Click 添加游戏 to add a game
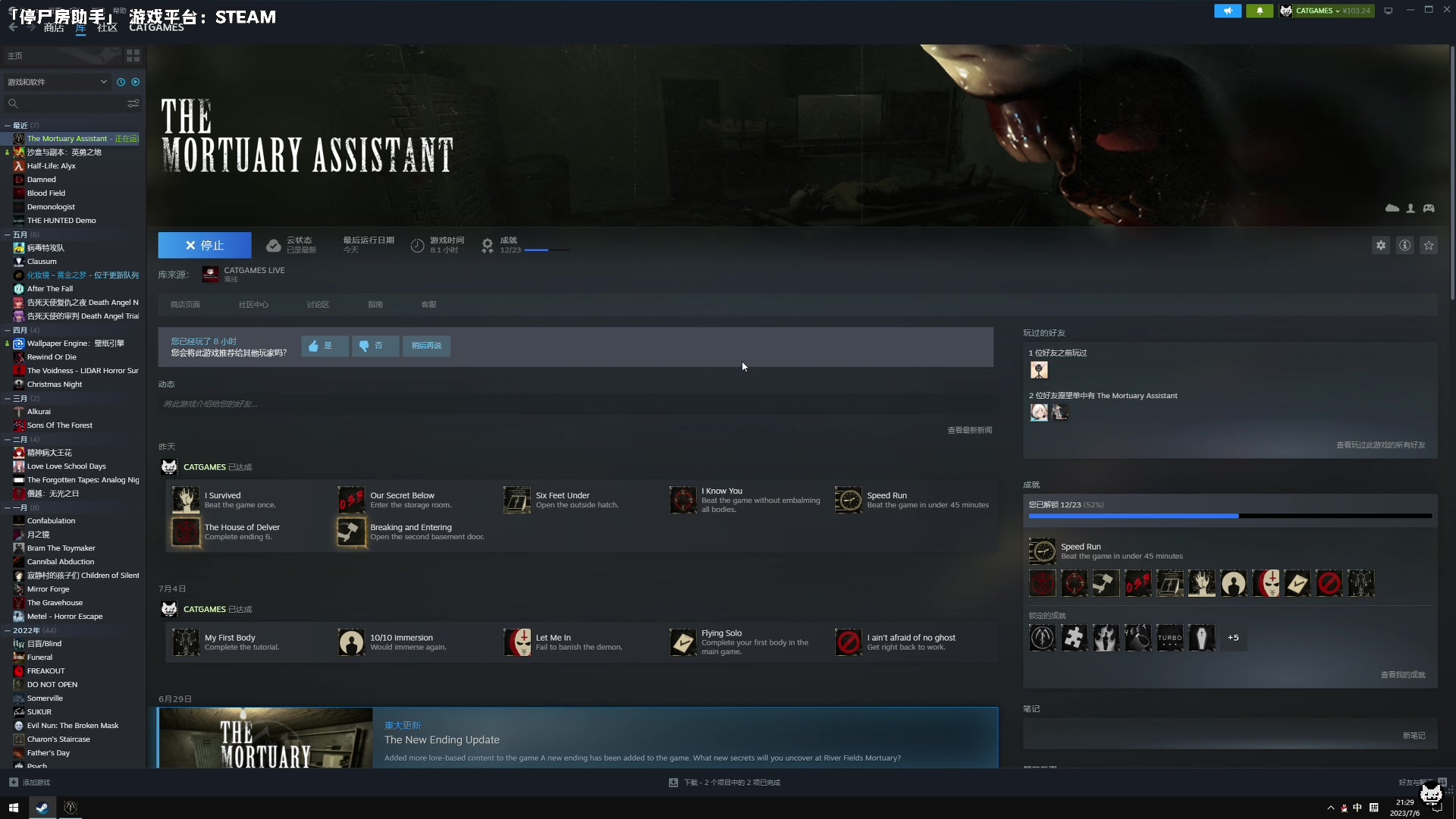The width and height of the screenshot is (1456, 819). click(x=30, y=783)
